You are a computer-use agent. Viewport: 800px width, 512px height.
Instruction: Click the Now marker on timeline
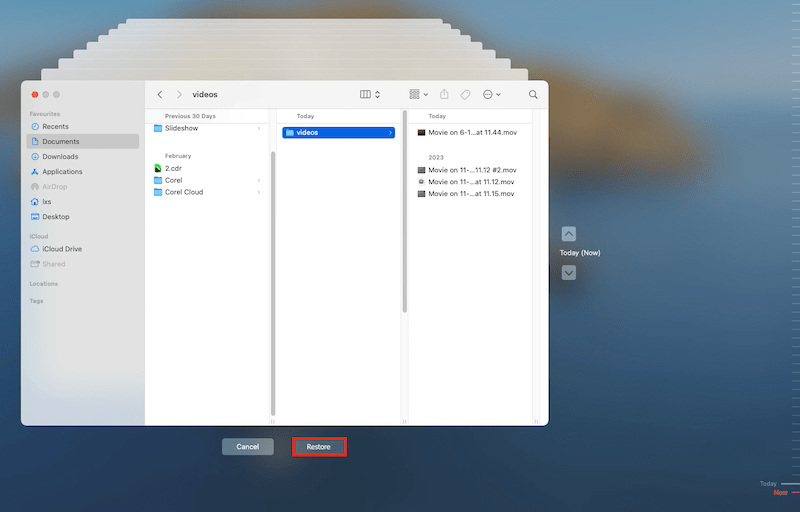pos(780,492)
